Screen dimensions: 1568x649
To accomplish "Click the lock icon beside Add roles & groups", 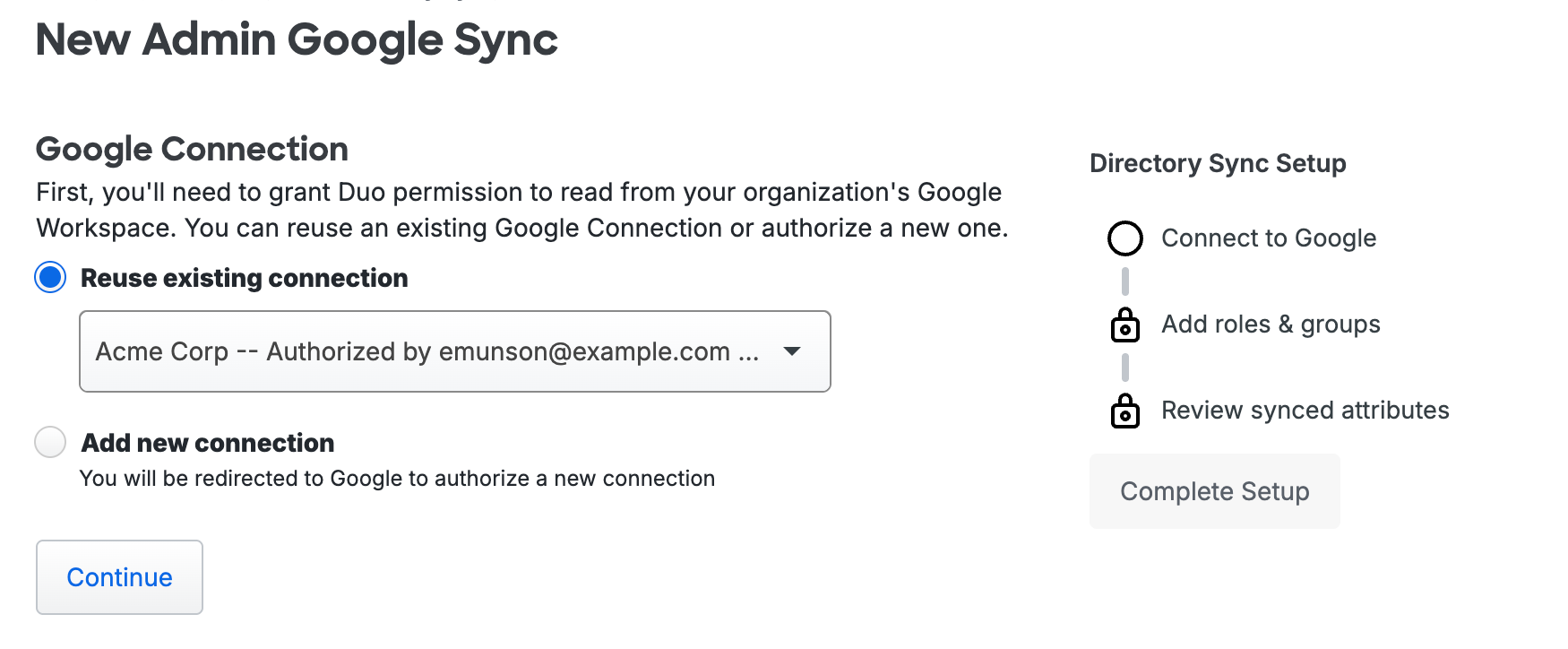I will 1125,324.
